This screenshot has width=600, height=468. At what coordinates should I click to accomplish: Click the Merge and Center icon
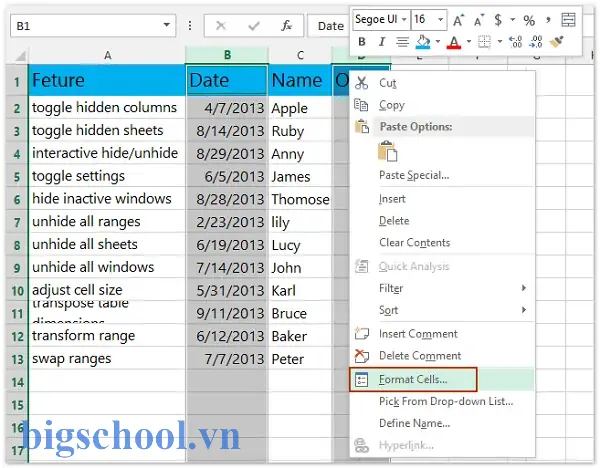point(568,20)
